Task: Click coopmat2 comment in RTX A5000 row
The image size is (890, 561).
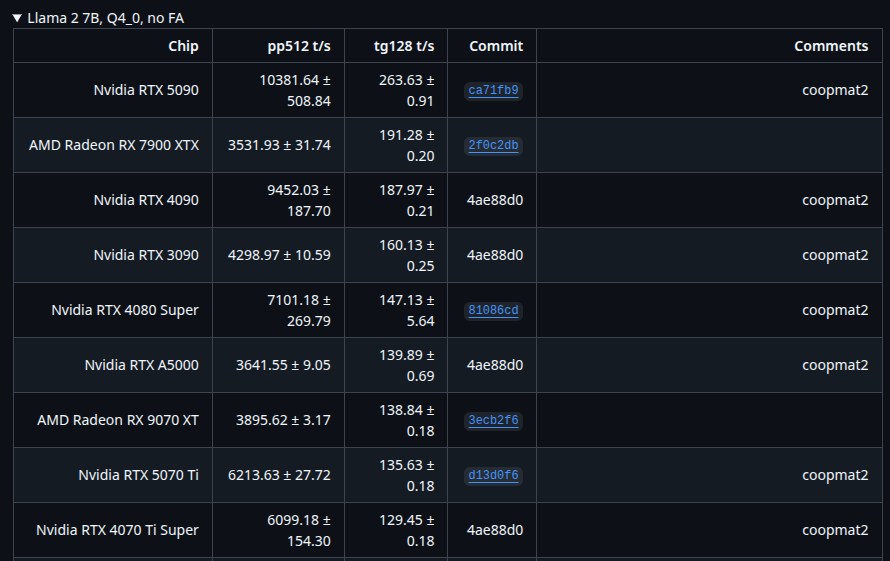Action: coord(835,365)
